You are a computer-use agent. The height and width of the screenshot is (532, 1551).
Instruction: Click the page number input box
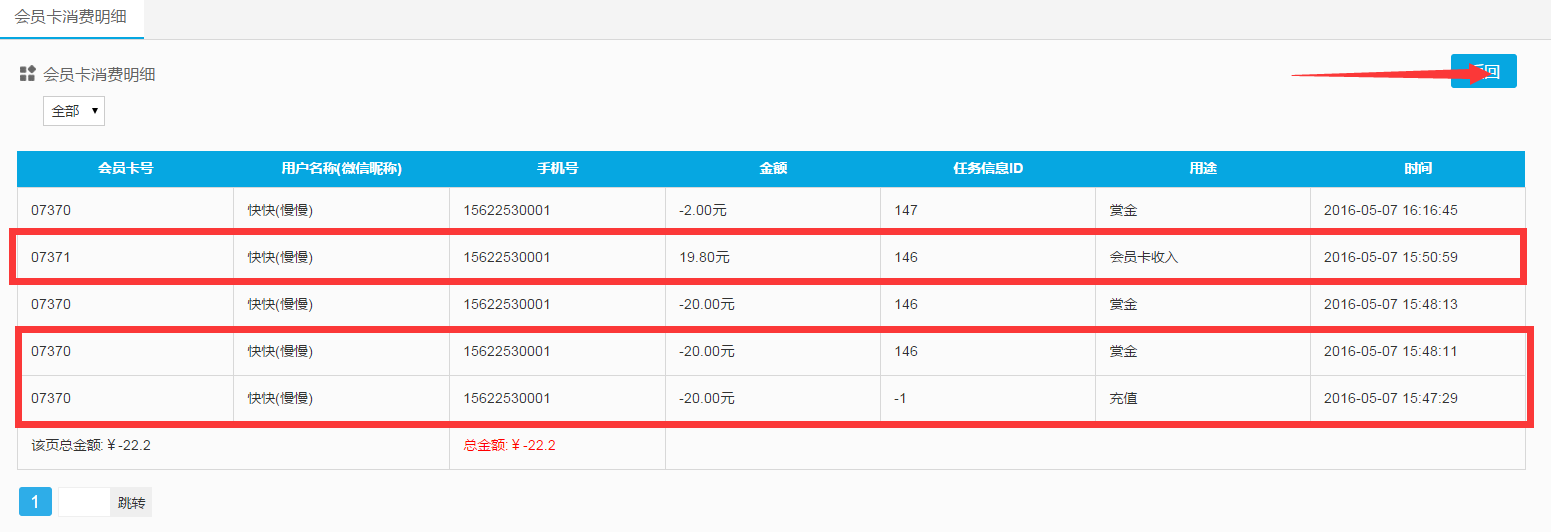pyautogui.click(x=84, y=502)
